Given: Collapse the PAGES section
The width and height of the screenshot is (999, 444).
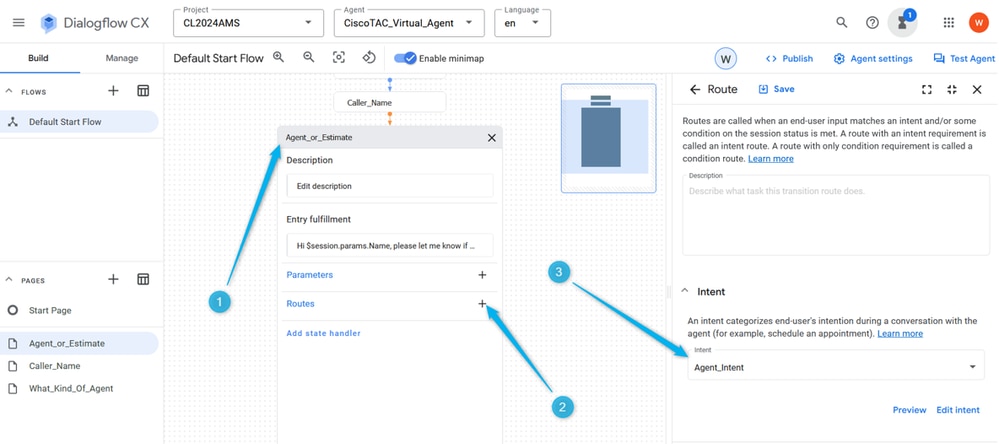Looking at the screenshot, I should click(x=9, y=280).
